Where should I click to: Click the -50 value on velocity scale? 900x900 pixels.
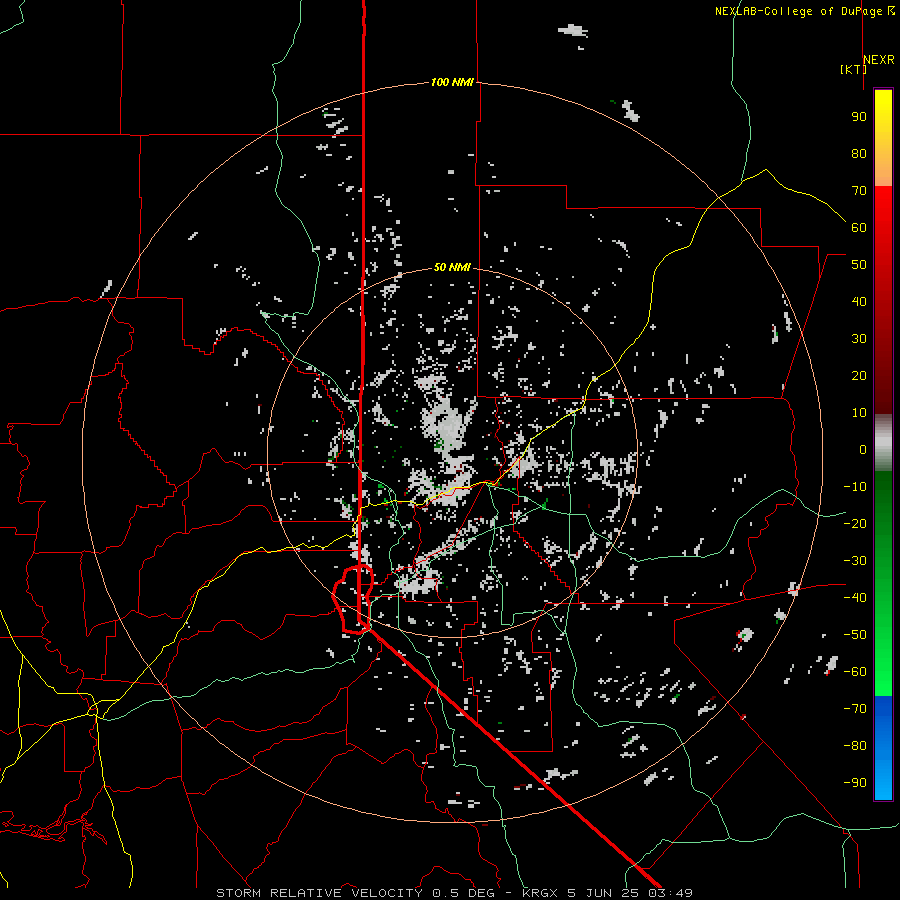[855, 635]
